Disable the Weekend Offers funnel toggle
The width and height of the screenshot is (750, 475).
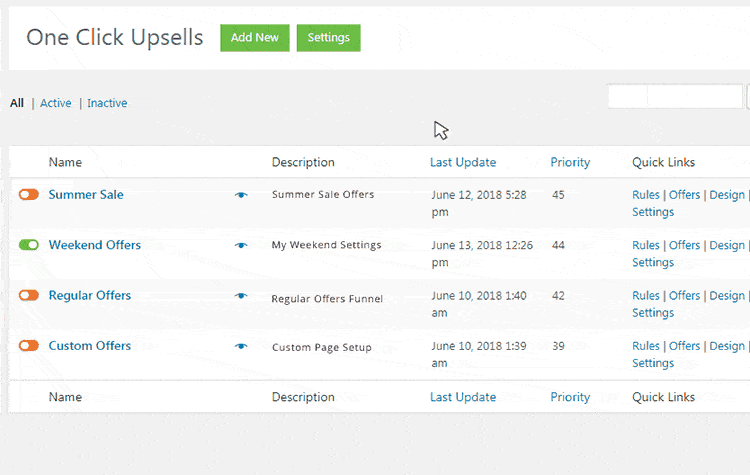(29, 245)
